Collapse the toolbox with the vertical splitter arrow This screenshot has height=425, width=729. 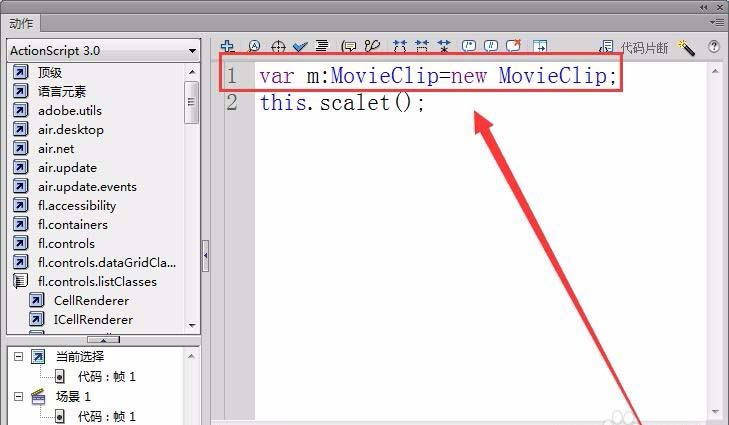(x=205, y=256)
